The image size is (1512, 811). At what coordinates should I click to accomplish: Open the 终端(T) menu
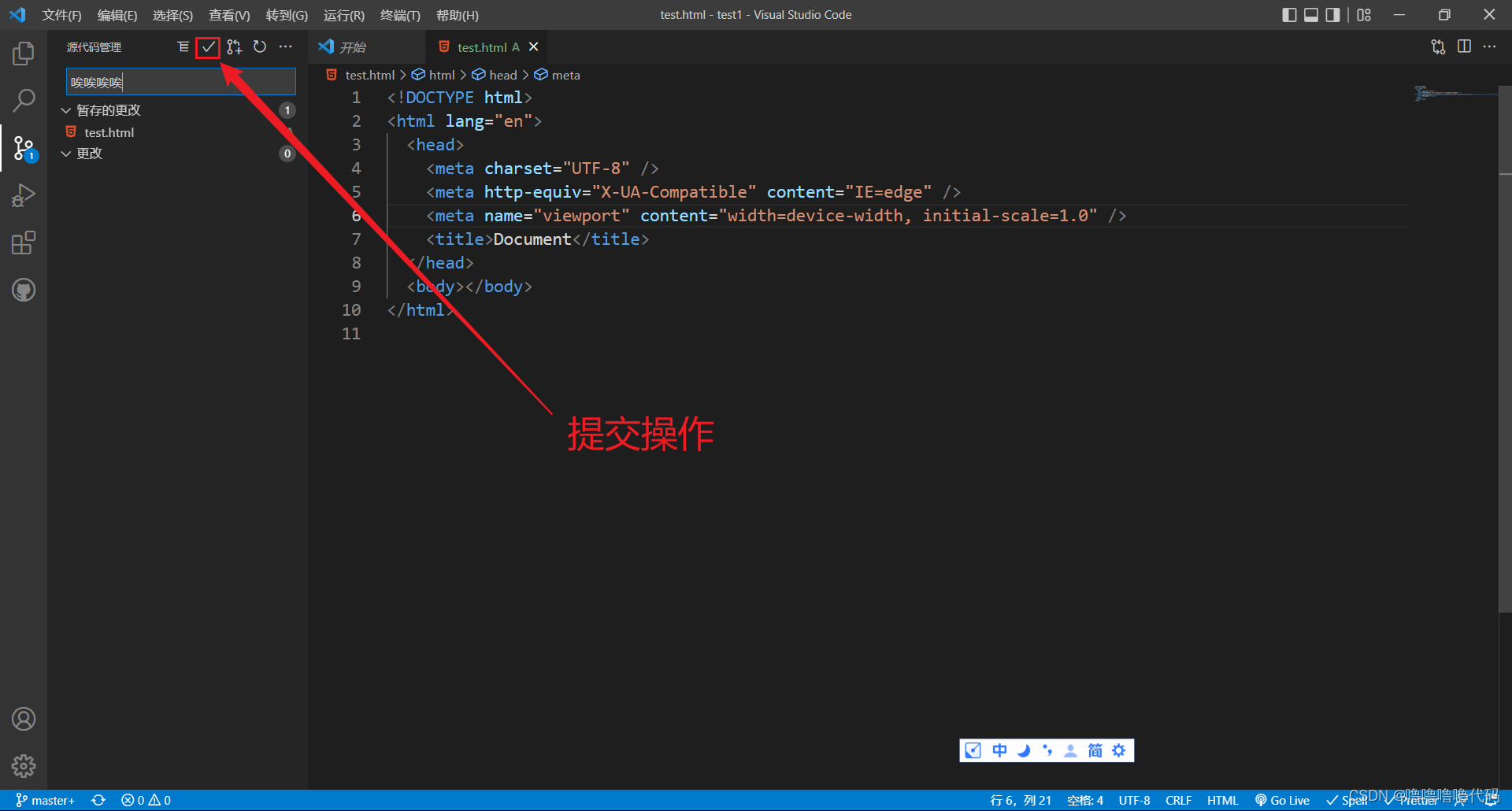click(x=400, y=15)
